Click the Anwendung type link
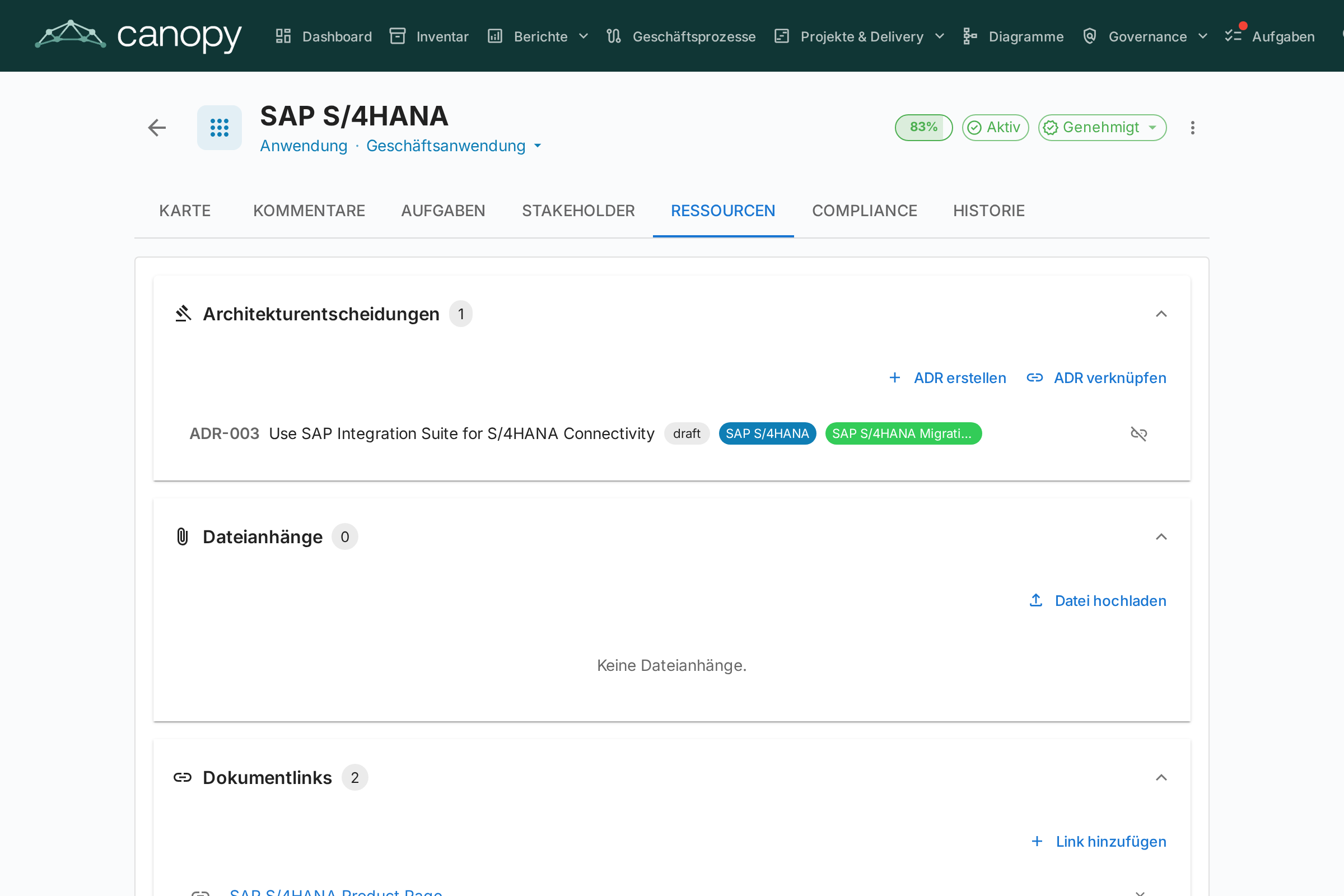Screen dimensions: 1344x896 pos(304,146)
